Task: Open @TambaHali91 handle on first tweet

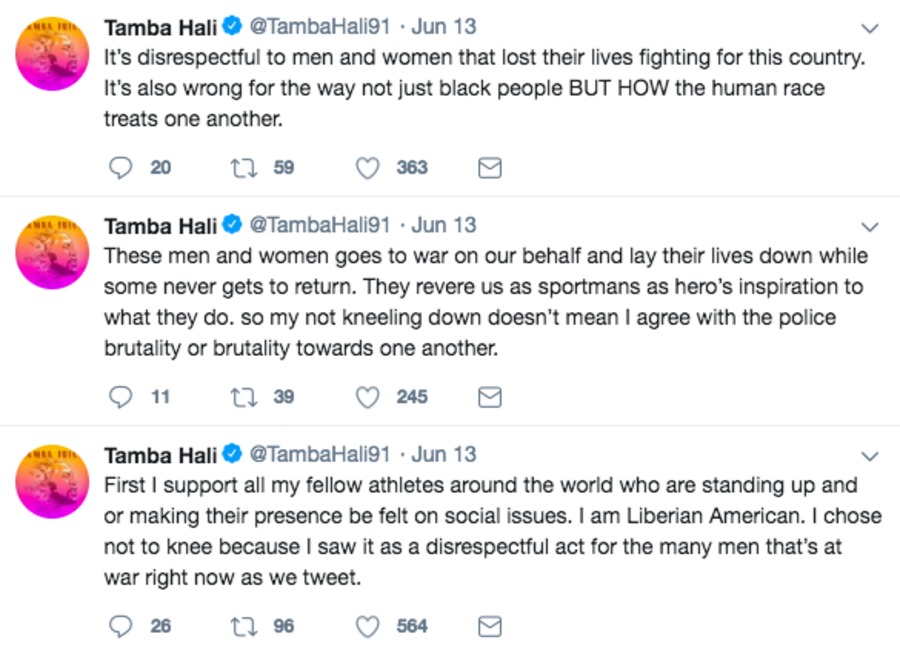Action: tap(320, 26)
